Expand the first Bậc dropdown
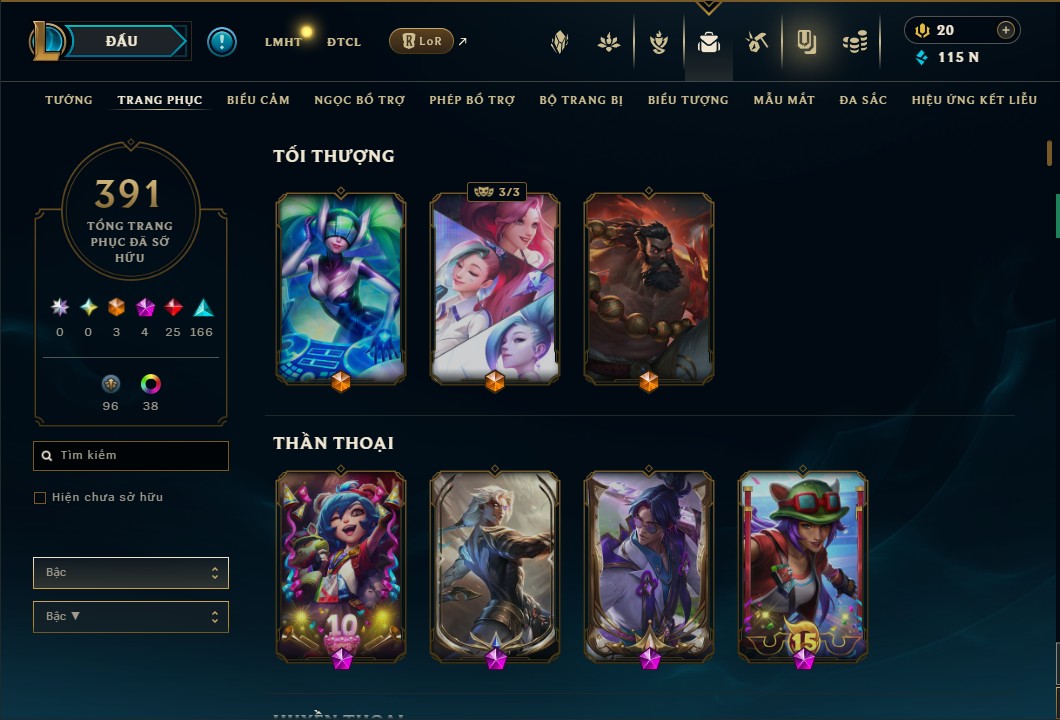The width and height of the screenshot is (1060, 720). click(x=130, y=573)
